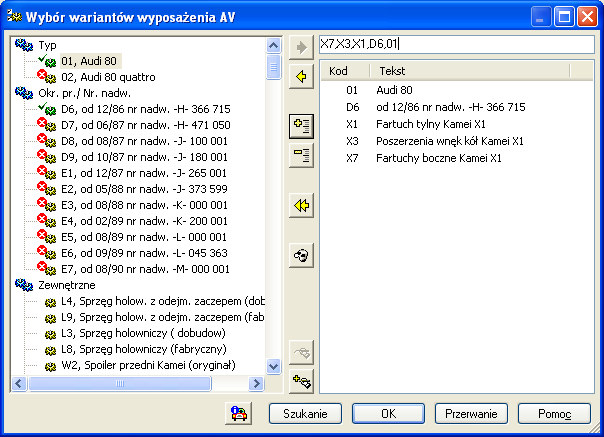Viewport: 604px width, 437px height.
Task: Click the Typ group icon
Action: coord(24,45)
